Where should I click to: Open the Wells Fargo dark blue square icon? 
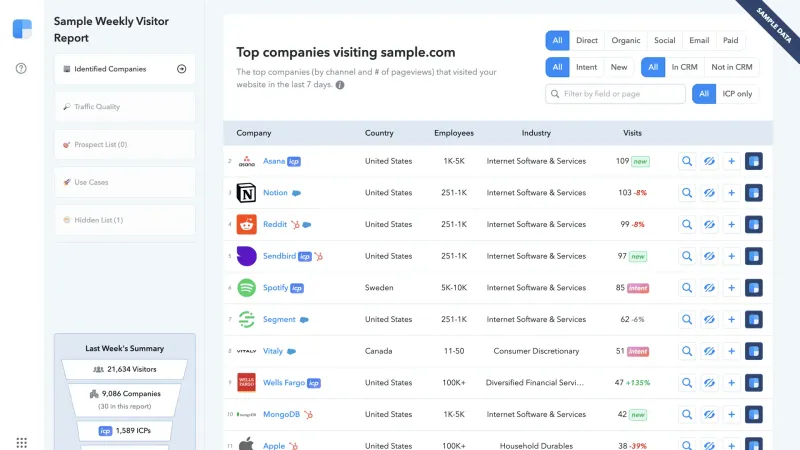tap(754, 383)
